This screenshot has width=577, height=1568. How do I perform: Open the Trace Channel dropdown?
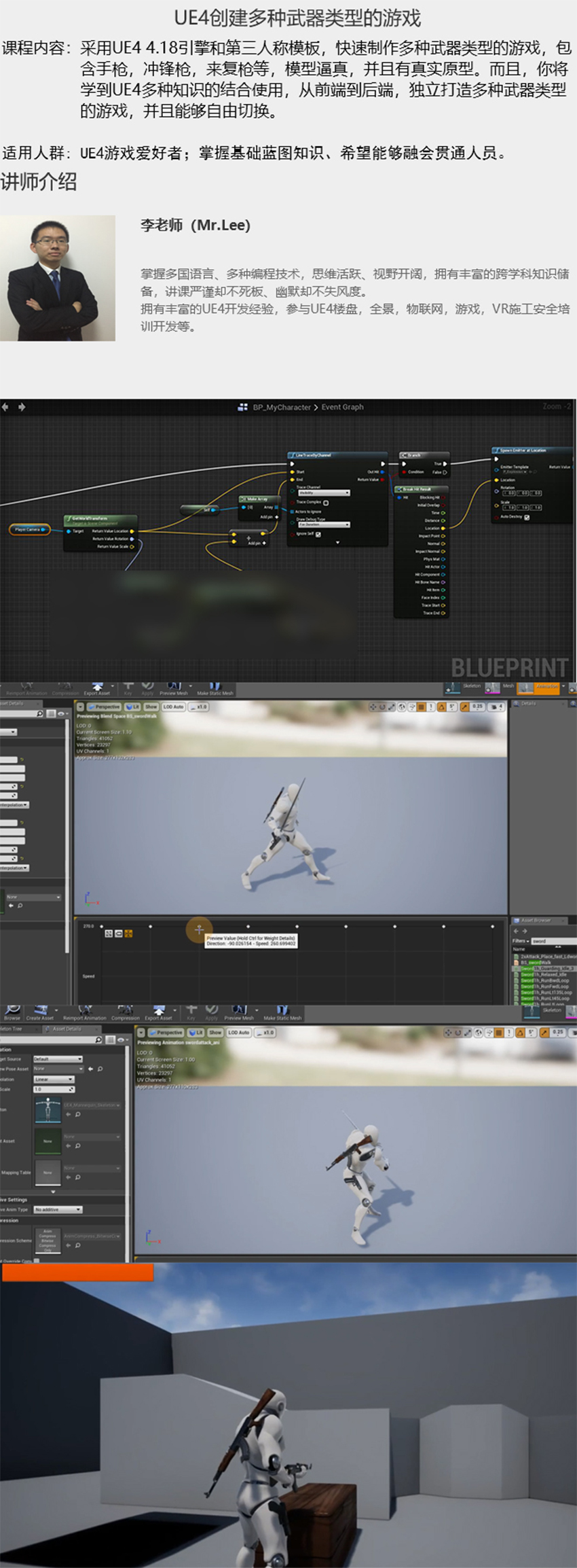pyautogui.click(x=324, y=493)
